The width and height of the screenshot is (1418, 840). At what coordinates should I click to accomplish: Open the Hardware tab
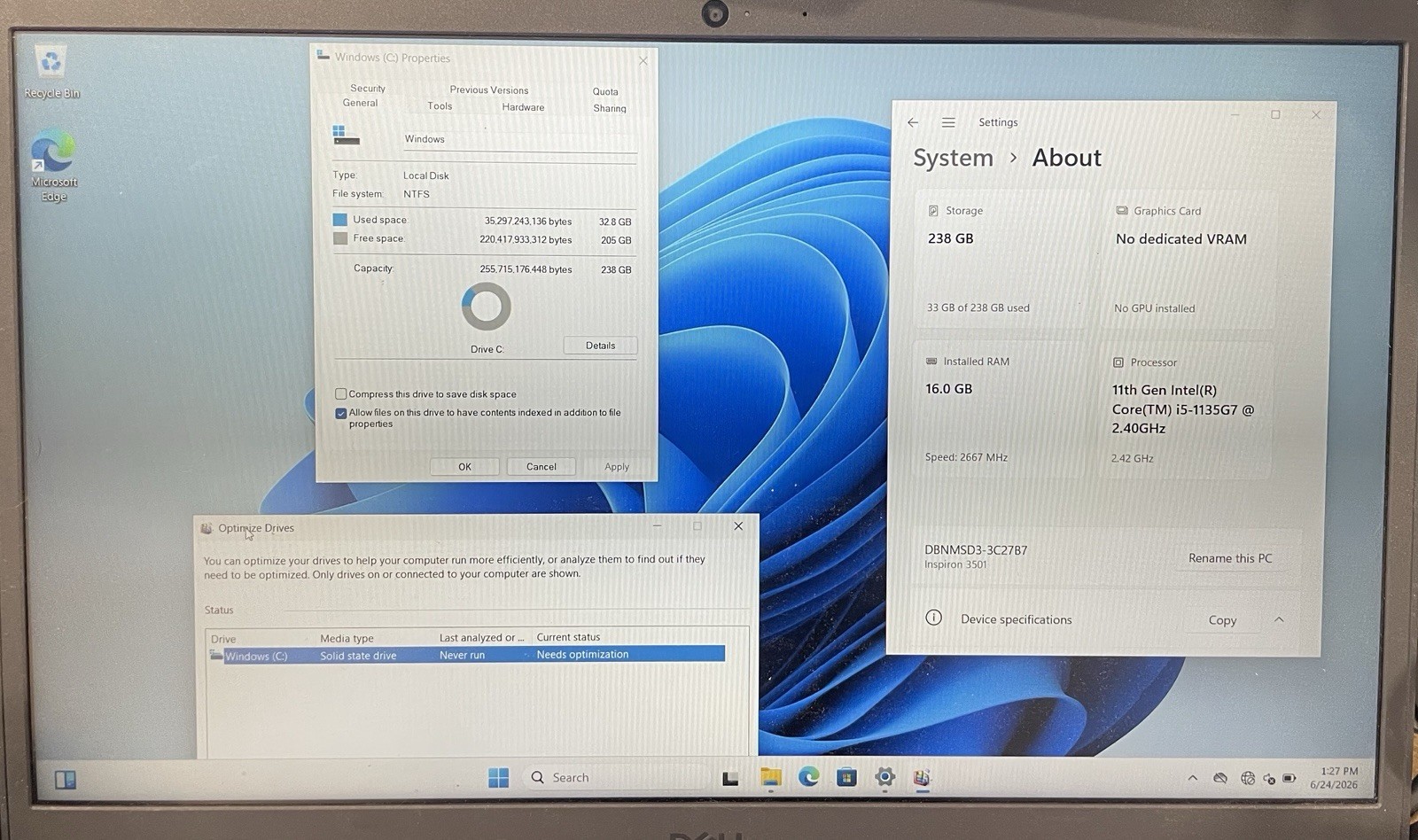523,107
